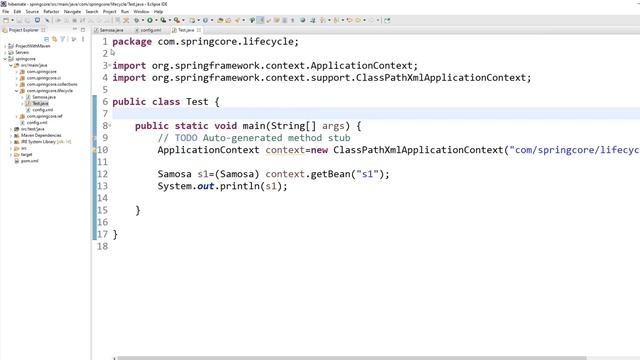Open the Project menu

[x=109, y=12]
